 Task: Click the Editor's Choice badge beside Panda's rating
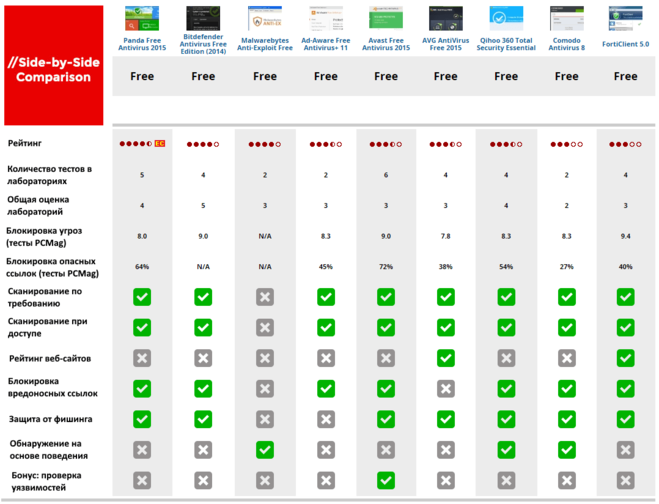pyautogui.click(x=159, y=145)
